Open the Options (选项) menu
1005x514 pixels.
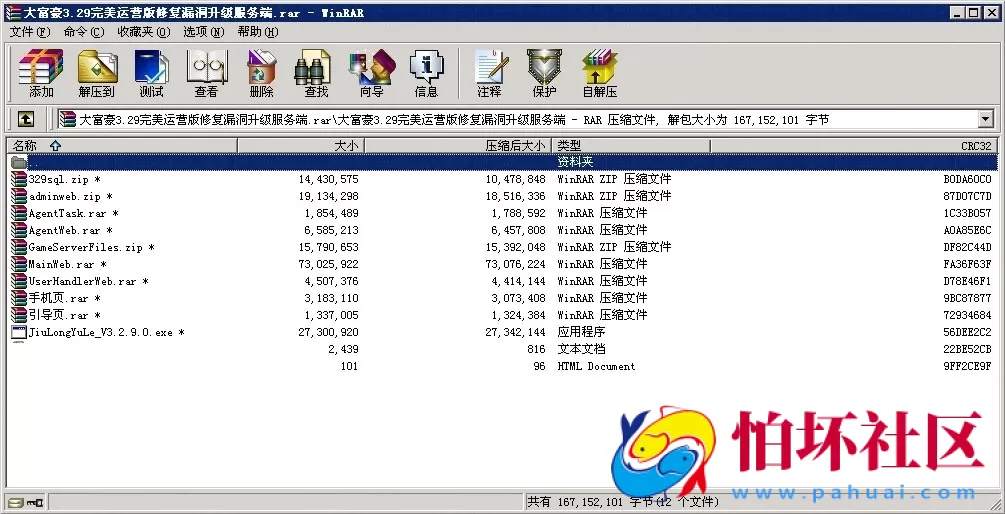(204, 31)
